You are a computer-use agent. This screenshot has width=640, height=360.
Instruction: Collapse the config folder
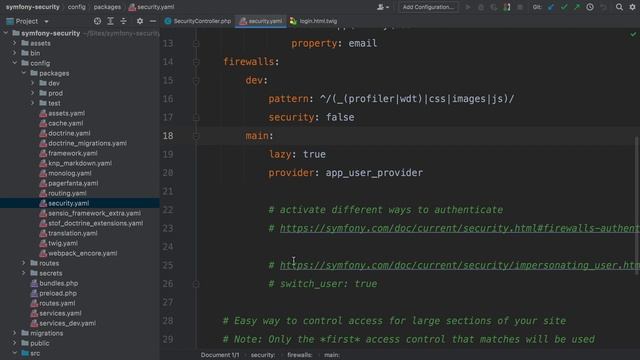point(15,63)
